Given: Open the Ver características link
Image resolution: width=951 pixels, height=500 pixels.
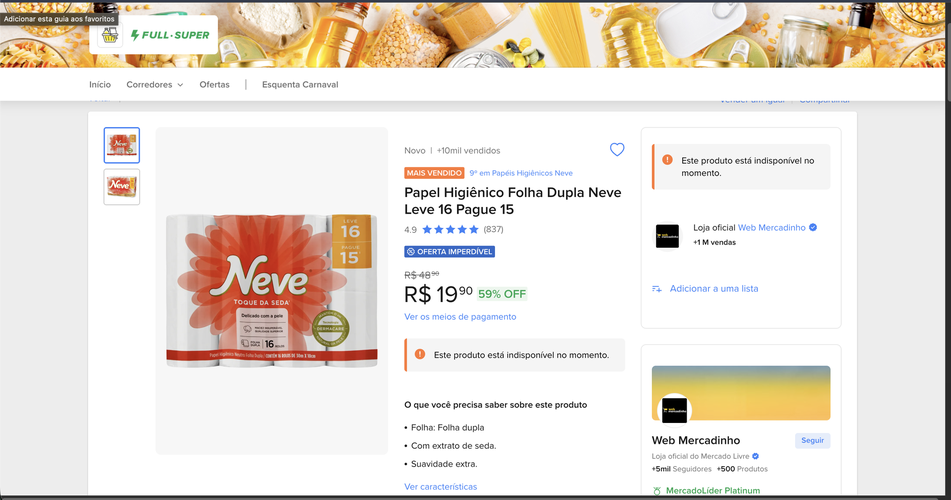Looking at the screenshot, I should pyautogui.click(x=441, y=487).
